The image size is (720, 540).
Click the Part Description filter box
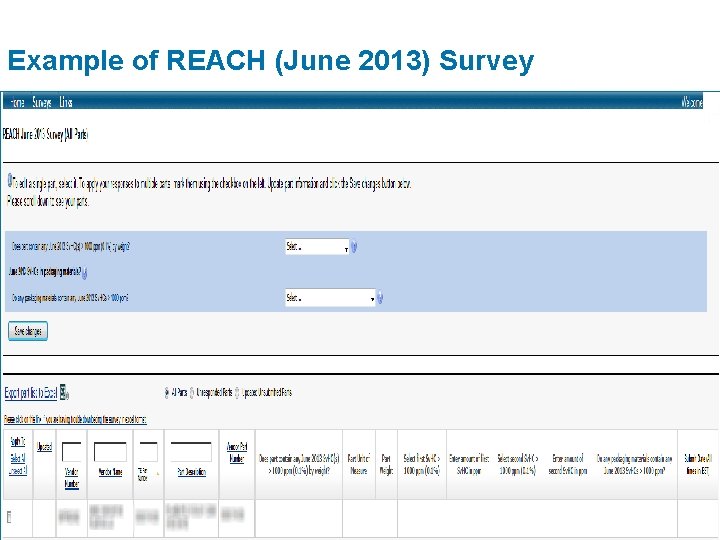(191, 452)
